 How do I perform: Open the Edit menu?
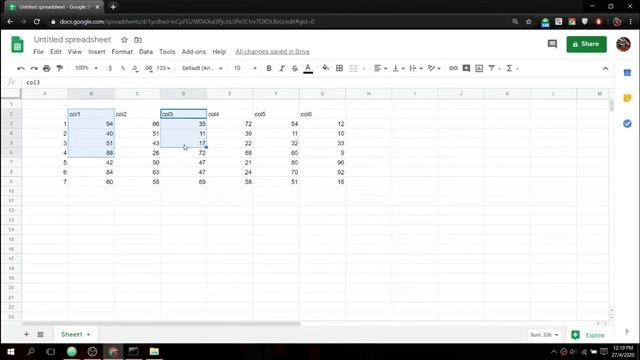[x=56, y=52]
